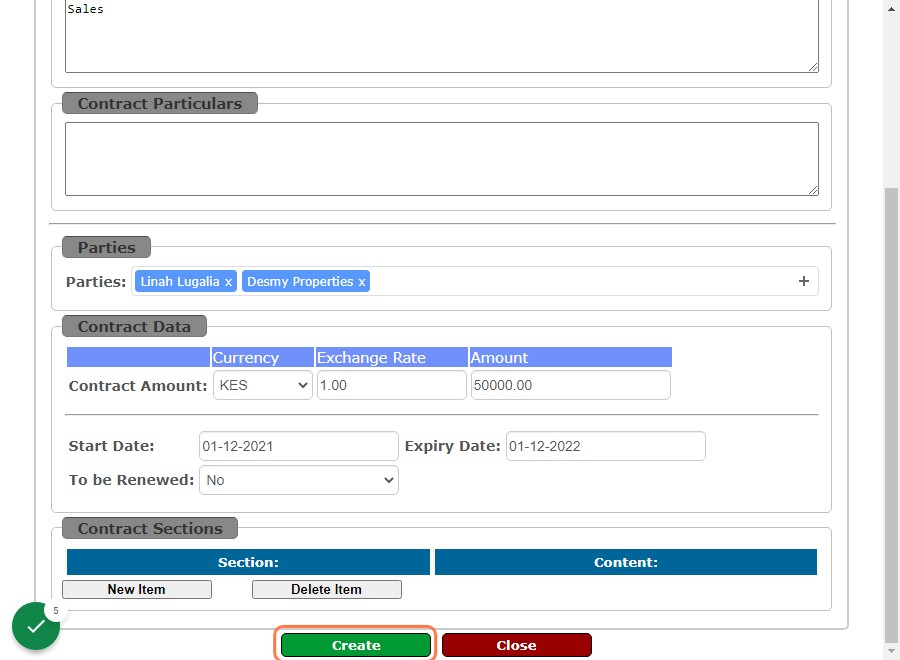Focus the Exchange Rate field
The width and height of the screenshot is (900, 660).
[x=391, y=385]
